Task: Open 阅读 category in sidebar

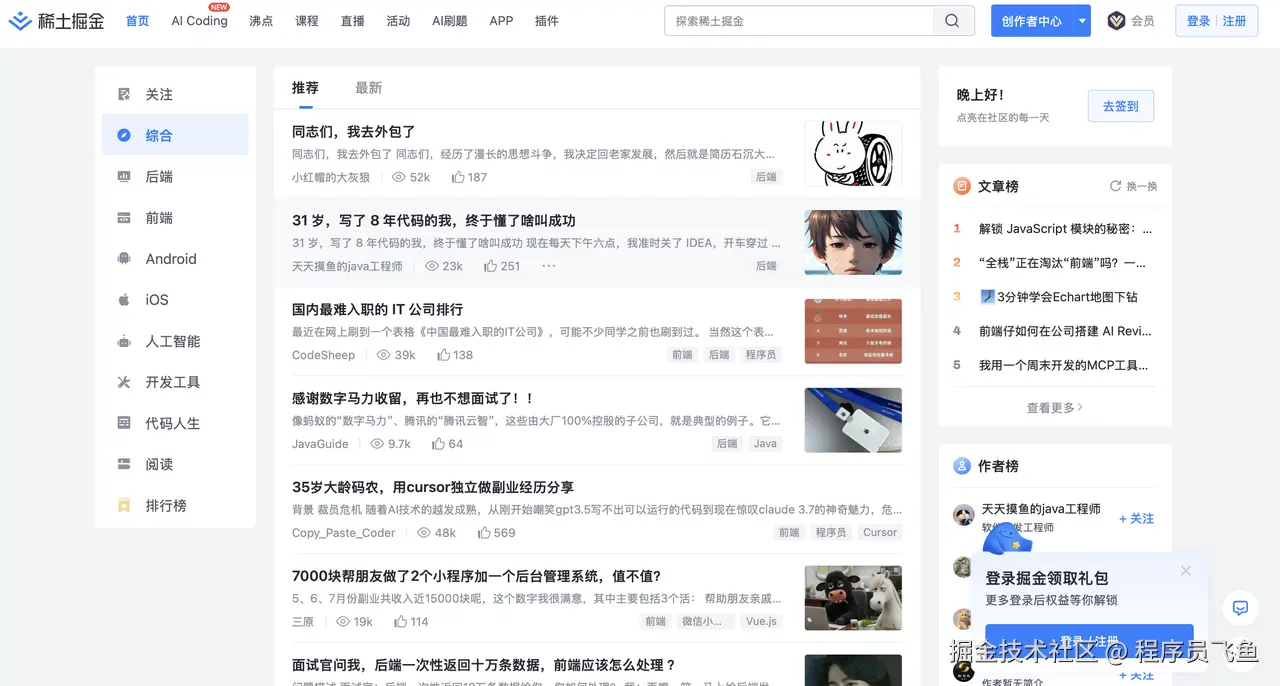Action: coord(175,464)
